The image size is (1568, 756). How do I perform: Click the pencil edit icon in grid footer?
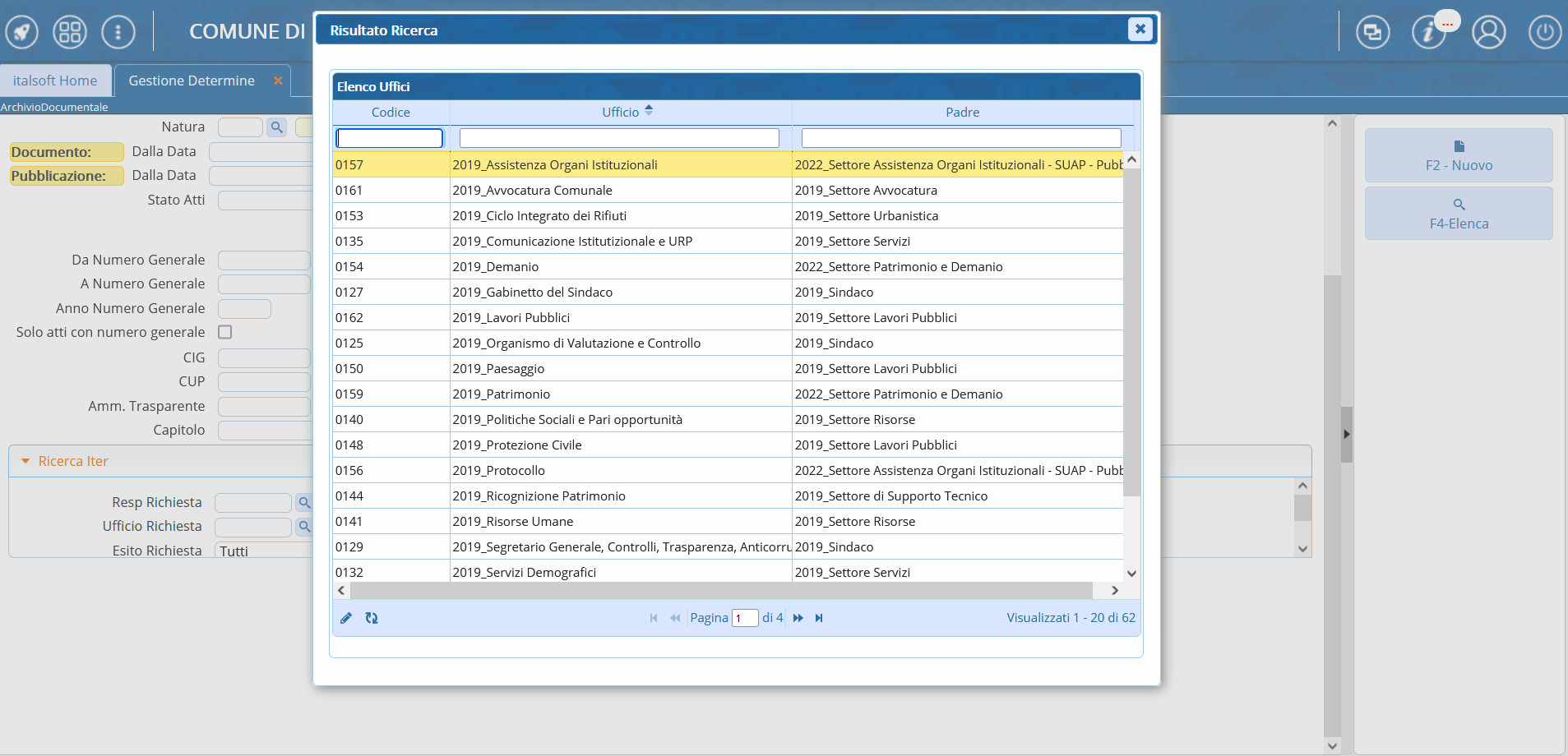[346, 618]
